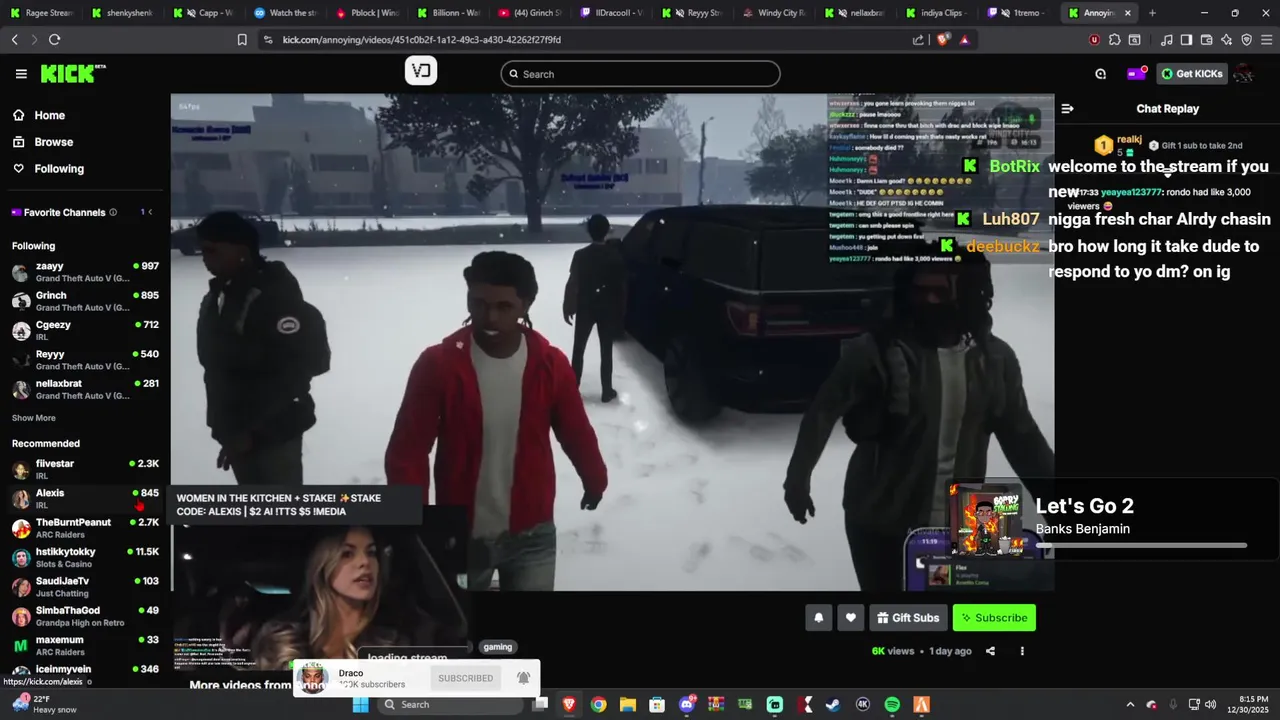Click the SUBSCRIBED button for Draco
1280x720 pixels.
coord(465,678)
